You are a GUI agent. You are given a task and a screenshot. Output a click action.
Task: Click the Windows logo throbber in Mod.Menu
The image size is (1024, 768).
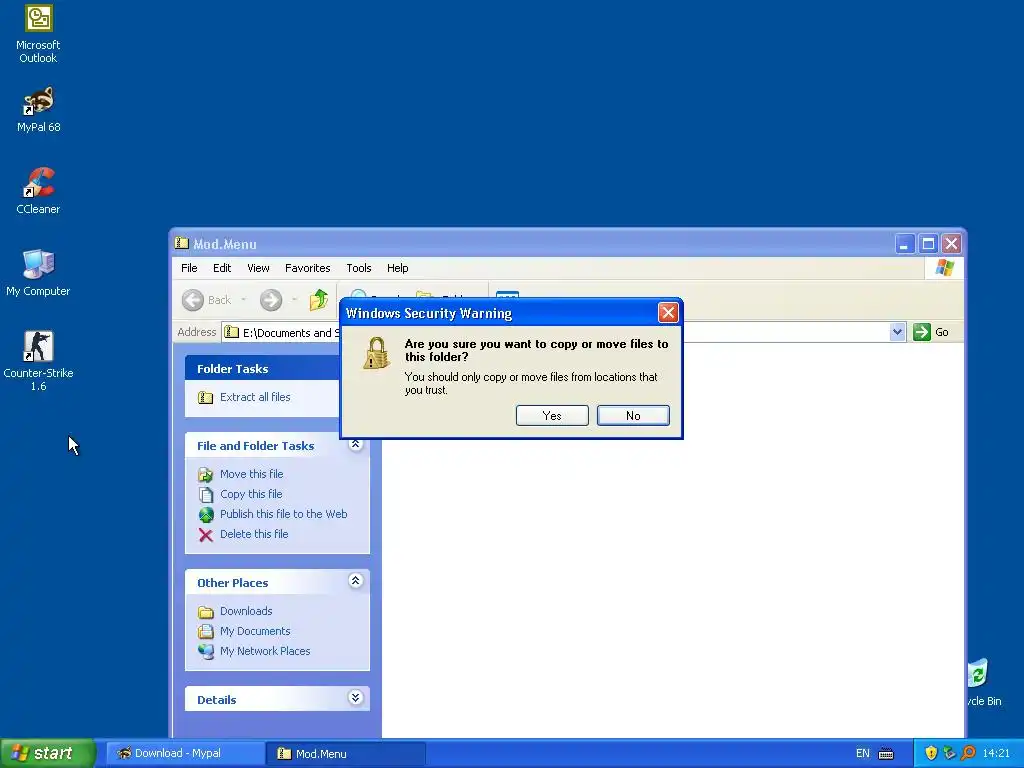click(x=944, y=268)
